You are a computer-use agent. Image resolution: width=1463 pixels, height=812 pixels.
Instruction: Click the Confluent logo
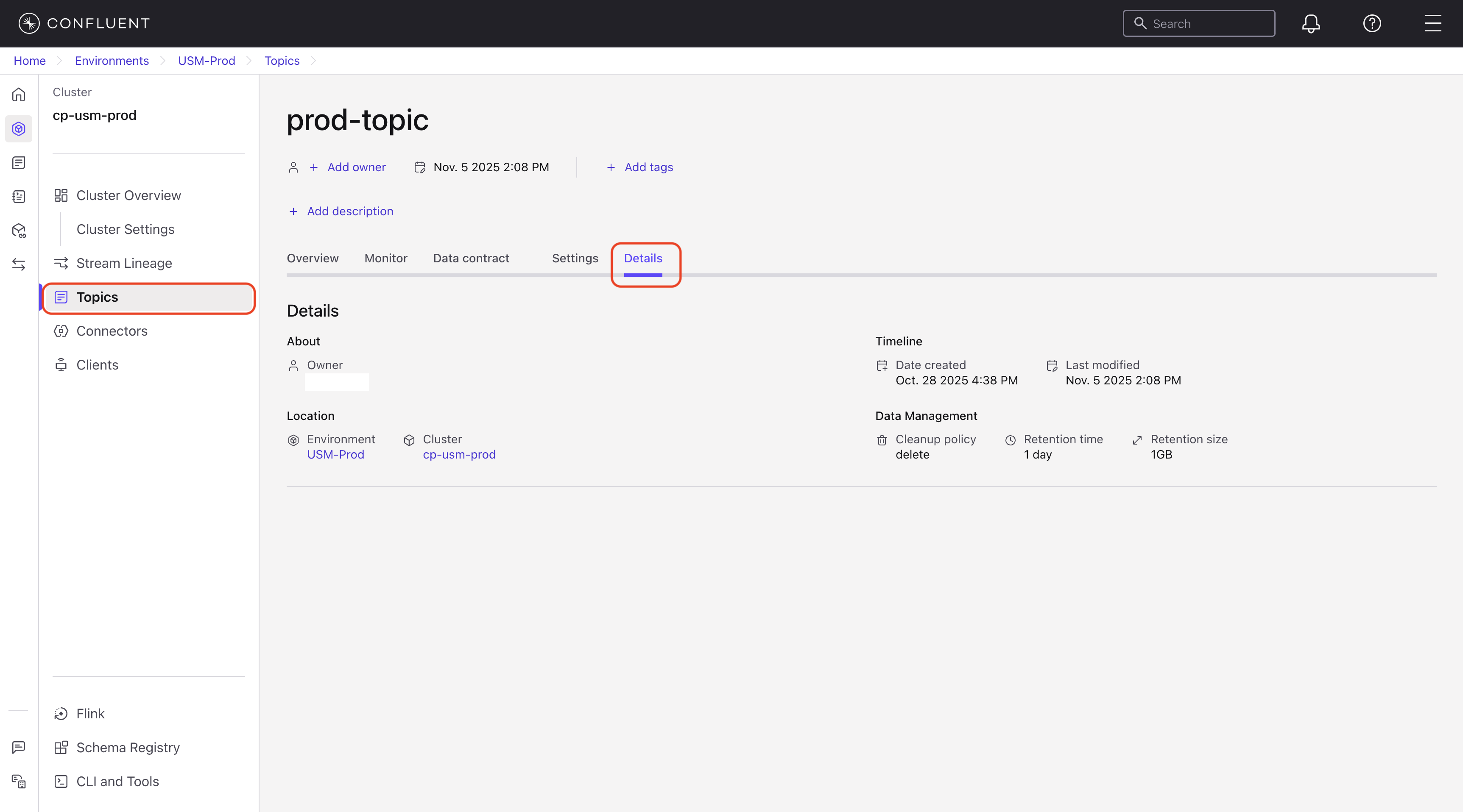pos(84,23)
